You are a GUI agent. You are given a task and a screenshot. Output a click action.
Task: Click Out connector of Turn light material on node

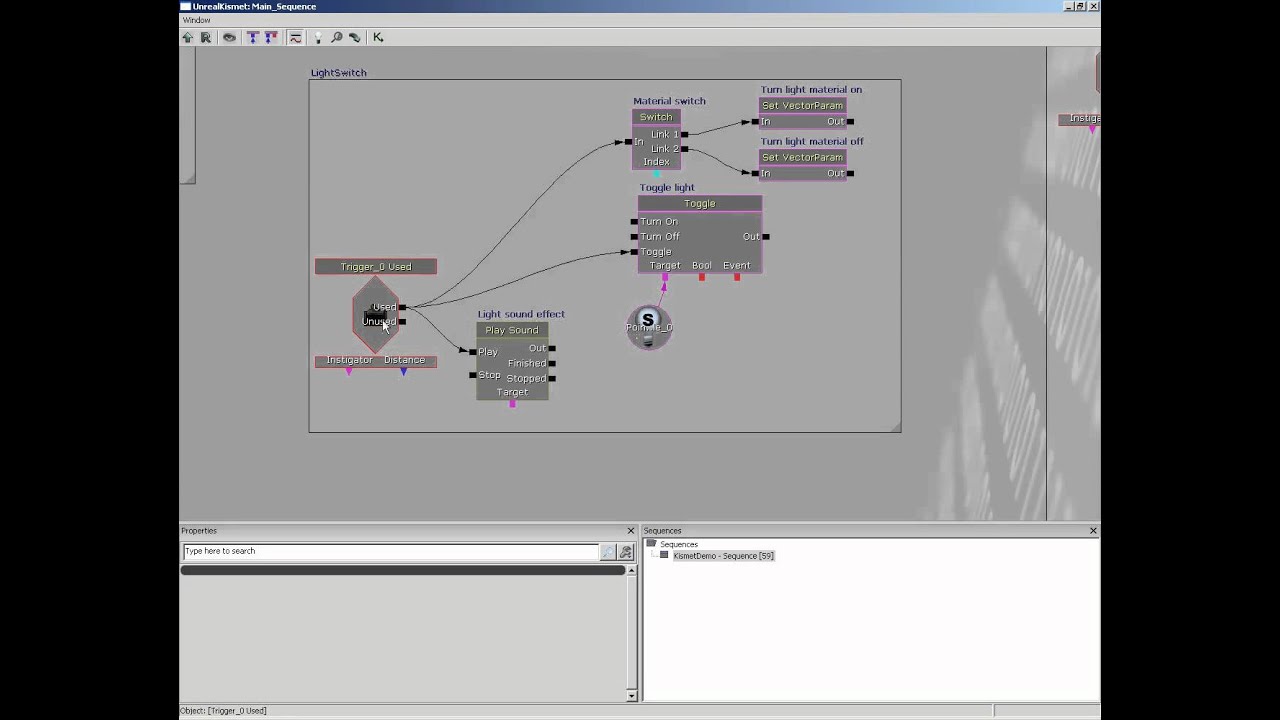(850, 122)
